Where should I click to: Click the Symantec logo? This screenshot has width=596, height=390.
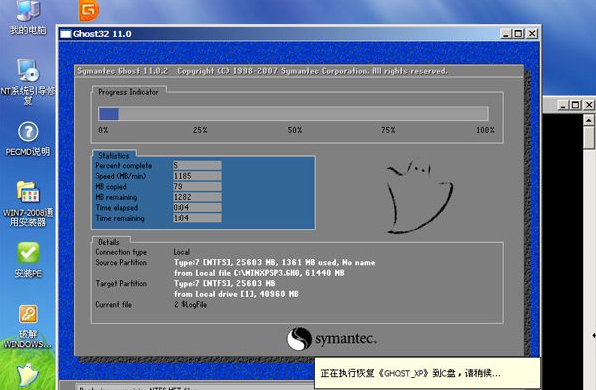pos(332,339)
